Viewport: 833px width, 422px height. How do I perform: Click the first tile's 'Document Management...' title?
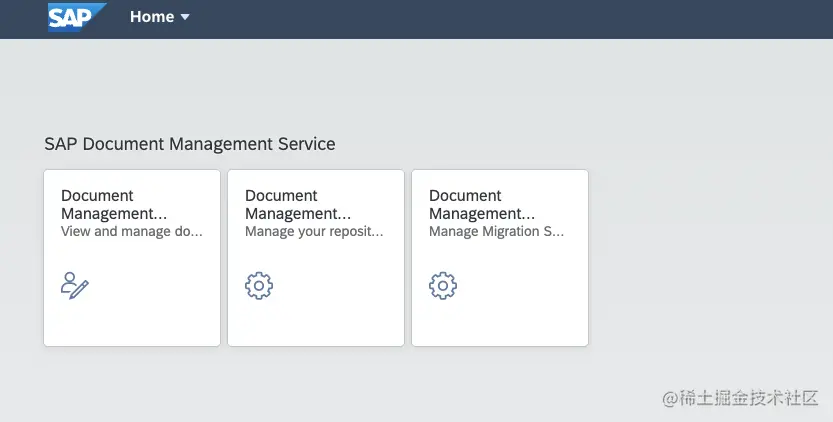[x=114, y=204]
